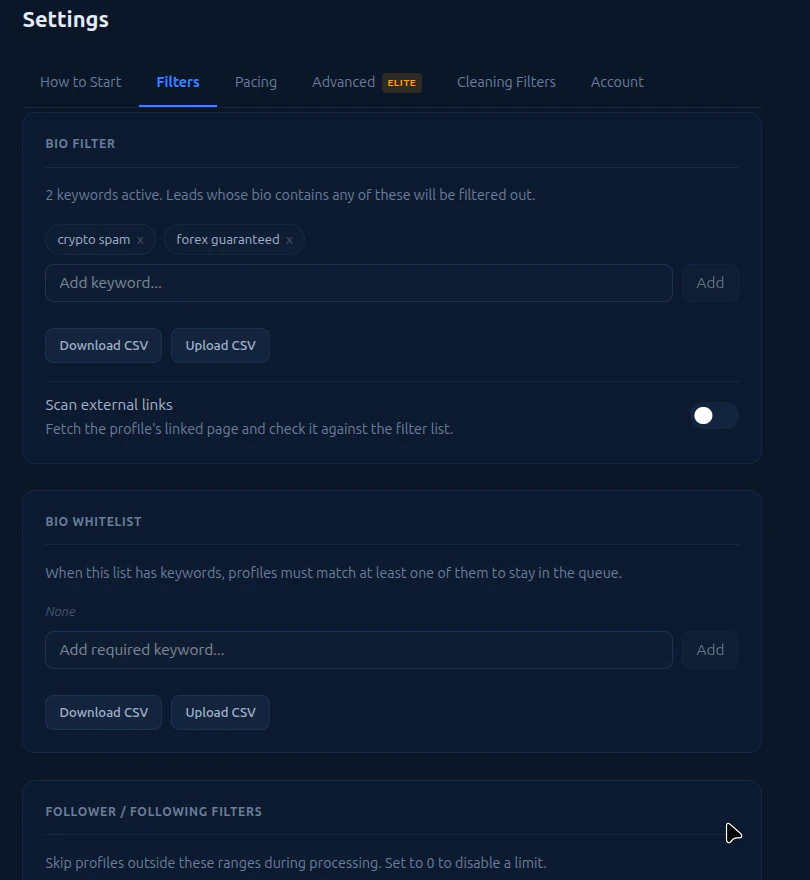Click Add button for whitelist keyword
Image resolution: width=810 pixels, height=880 pixels.
coord(710,650)
